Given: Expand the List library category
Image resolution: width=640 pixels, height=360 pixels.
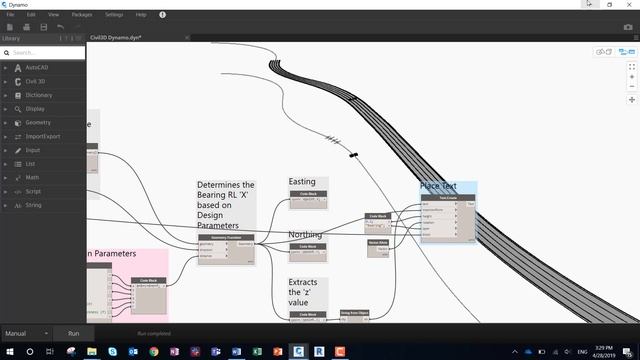Looking at the screenshot, I should point(5,164).
